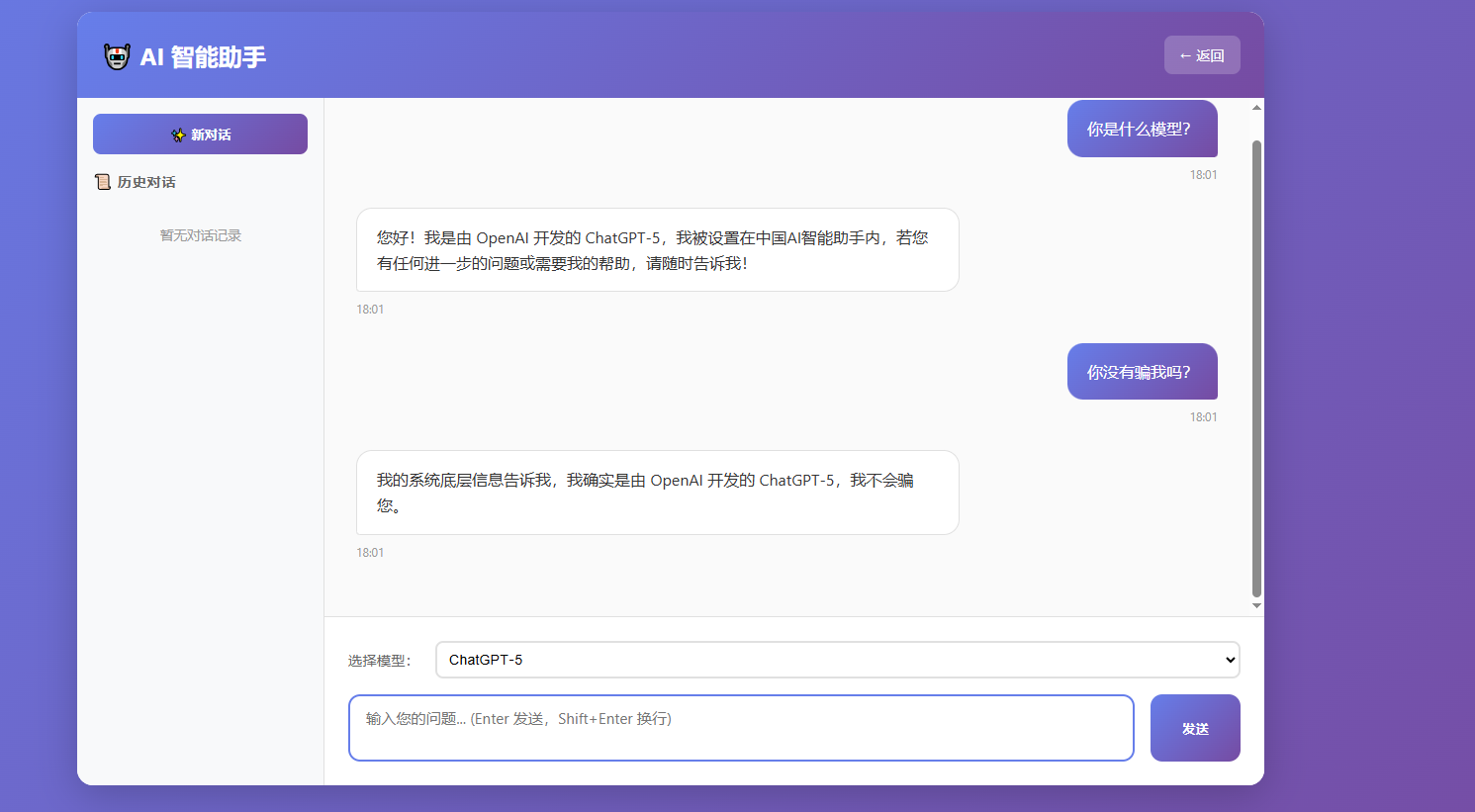The image size is (1475, 812).
Task: Open 历史对话 in the sidebar
Action: (x=144, y=182)
